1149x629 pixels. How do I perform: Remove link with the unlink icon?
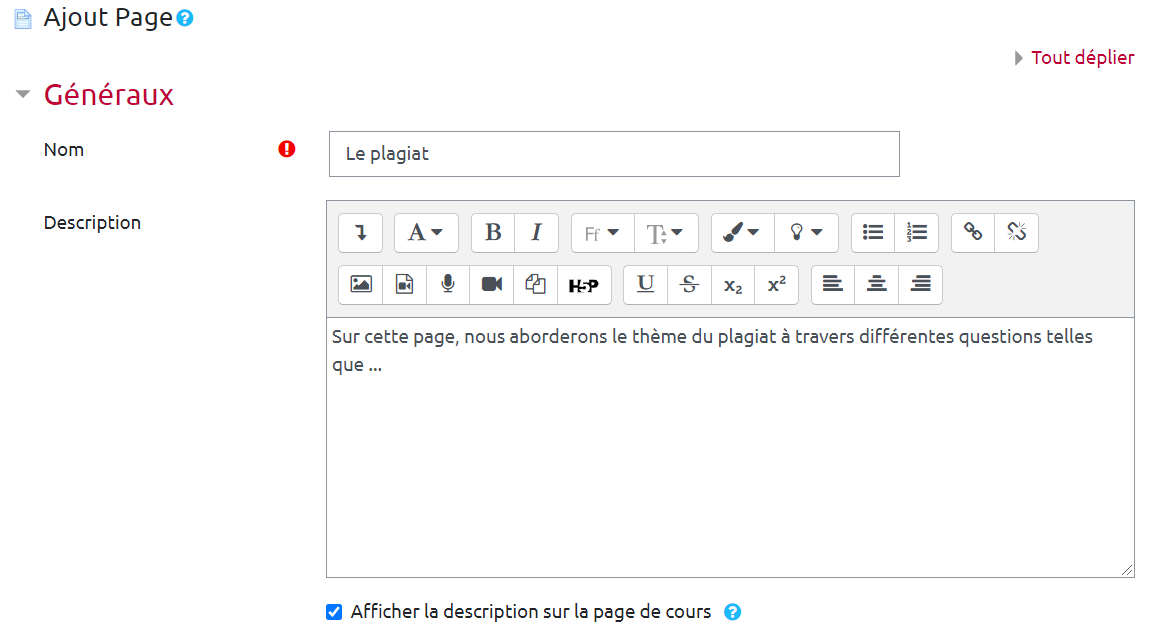[1016, 233]
